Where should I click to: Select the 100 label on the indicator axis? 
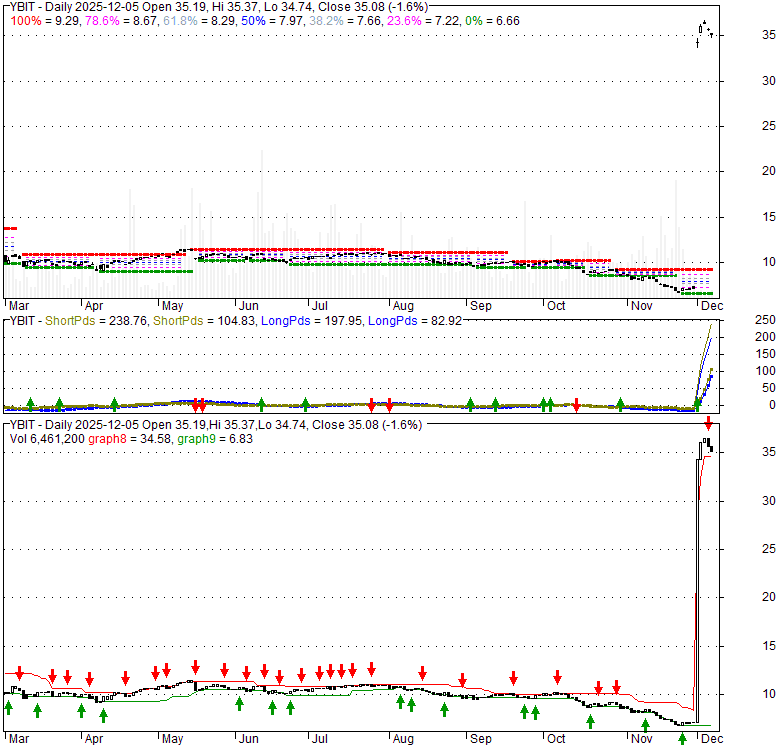tap(765, 371)
